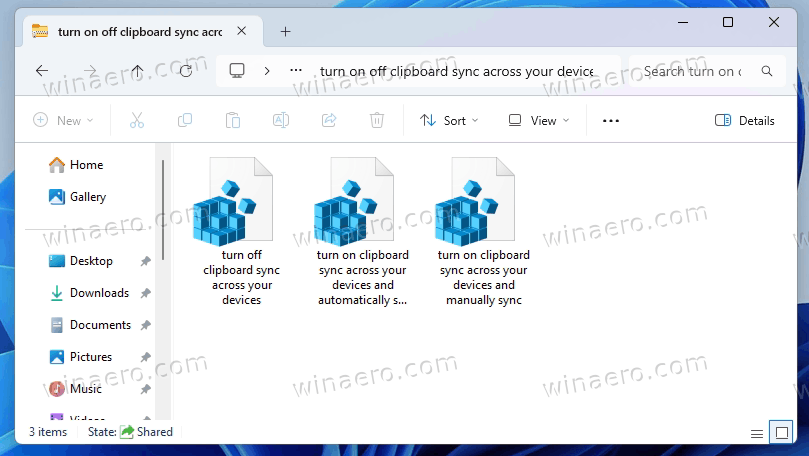Click the This PC monitor icon in address bar
Screen dimensions: 809x456
237,71
